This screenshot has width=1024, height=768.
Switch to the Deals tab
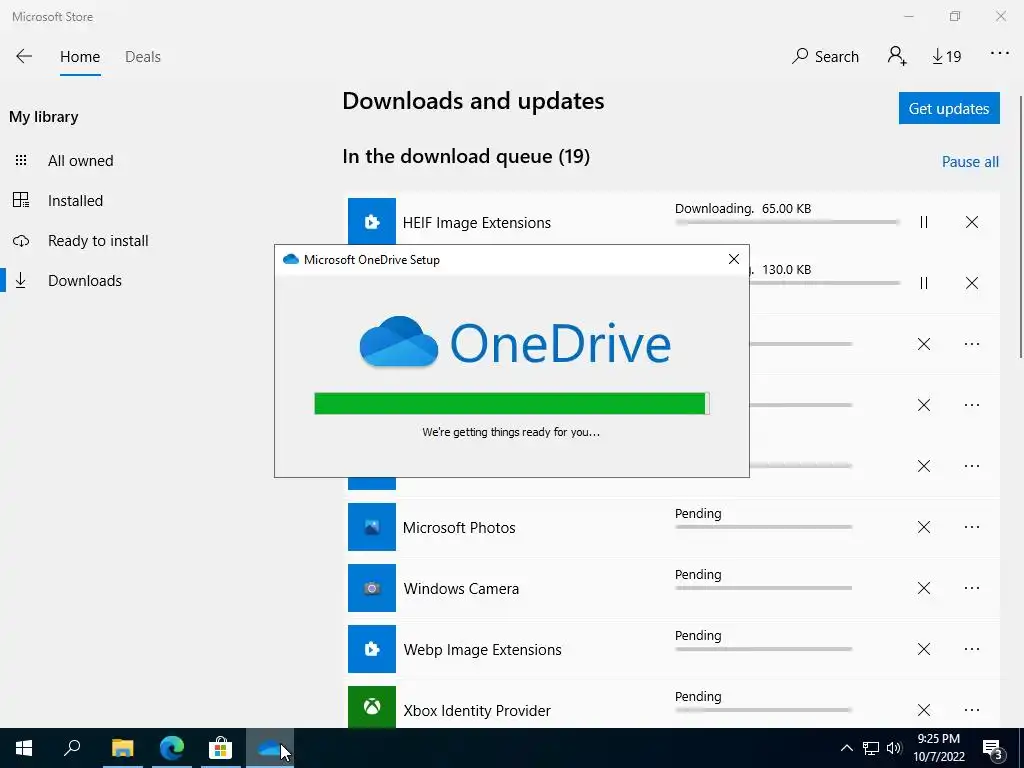click(x=142, y=57)
